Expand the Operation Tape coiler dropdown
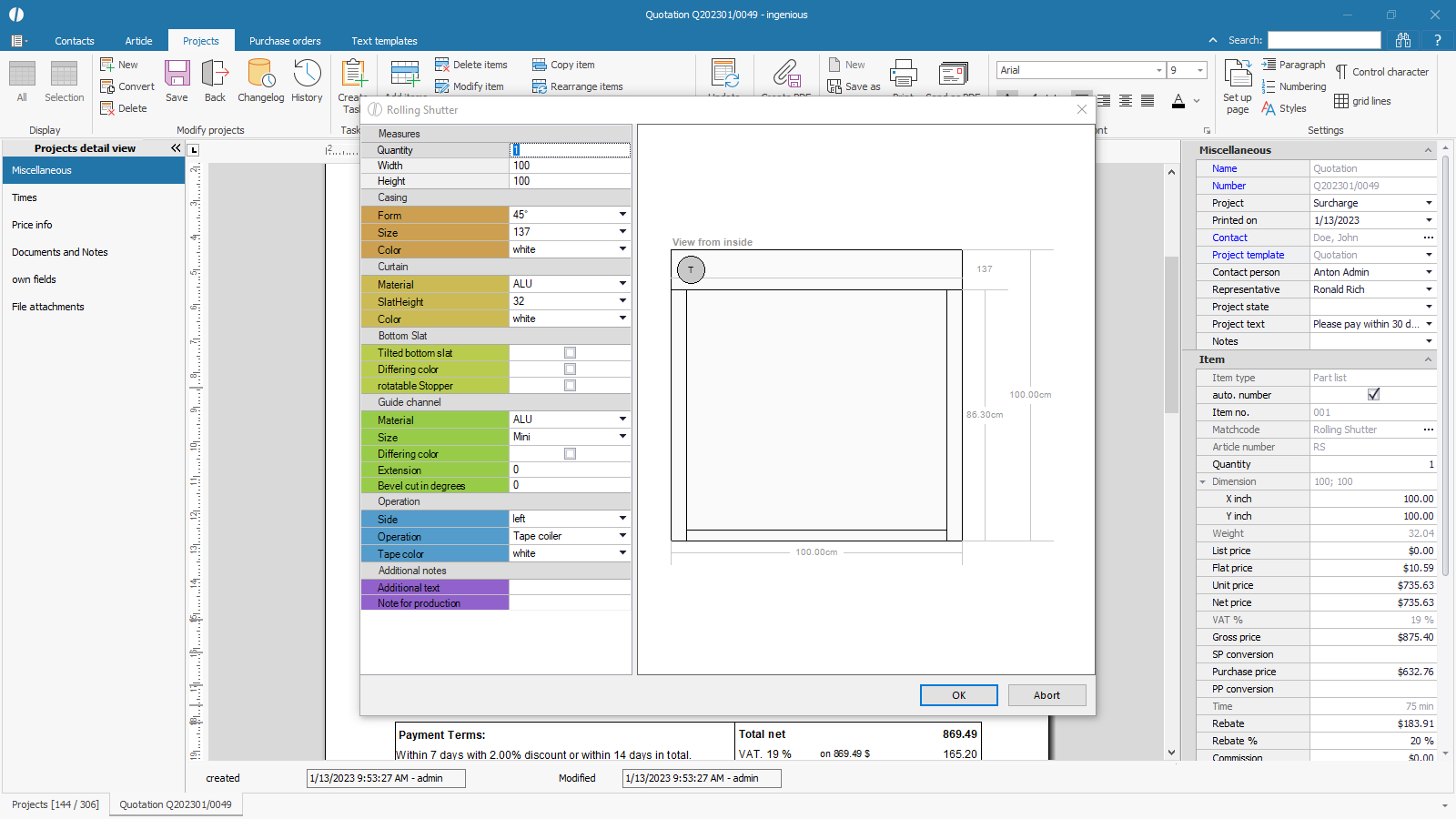Screen dimensions: 1456x819 pos(622,536)
